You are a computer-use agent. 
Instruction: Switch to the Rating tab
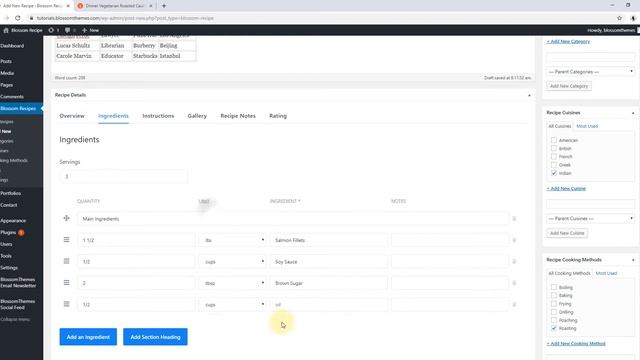pyautogui.click(x=278, y=116)
